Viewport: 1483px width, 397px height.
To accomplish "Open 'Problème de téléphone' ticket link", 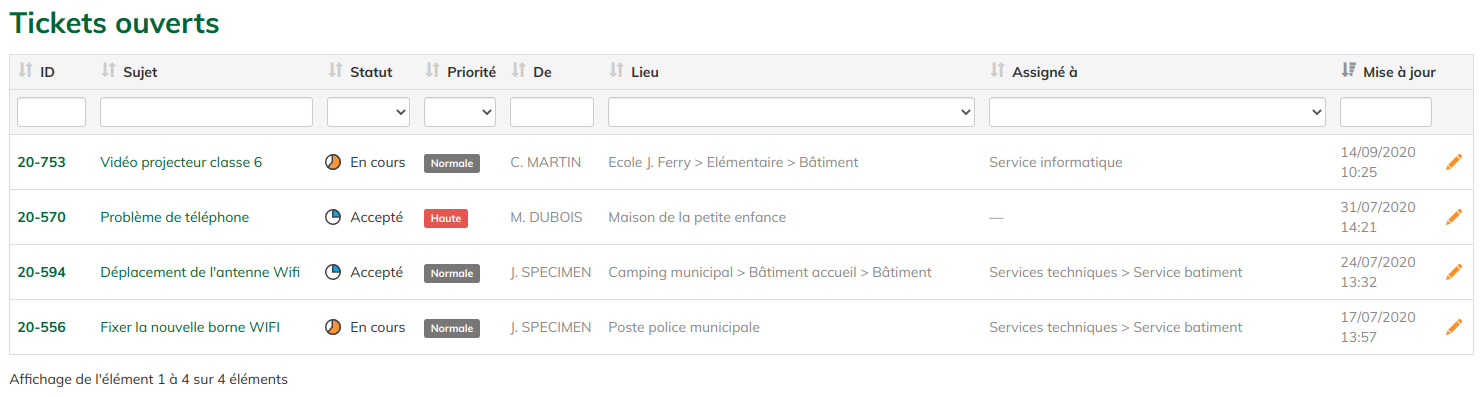I will pyautogui.click(x=175, y=217).
